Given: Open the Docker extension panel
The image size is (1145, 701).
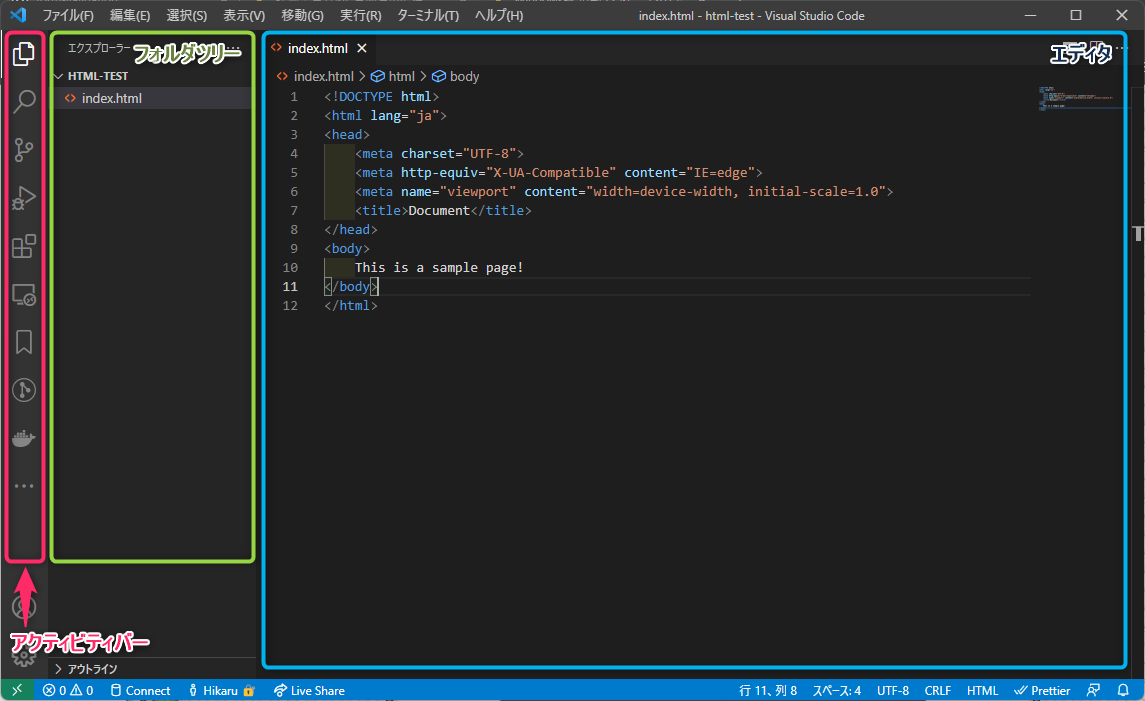Looking at the screenshot, I should (x=24, y=437).
